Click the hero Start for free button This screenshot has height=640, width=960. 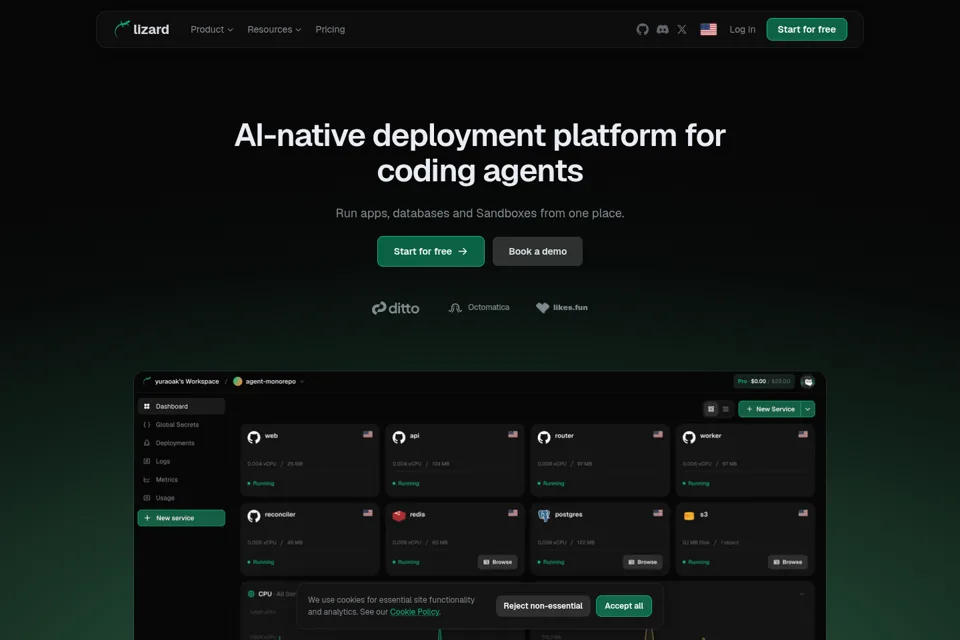(x=430, y=251)
